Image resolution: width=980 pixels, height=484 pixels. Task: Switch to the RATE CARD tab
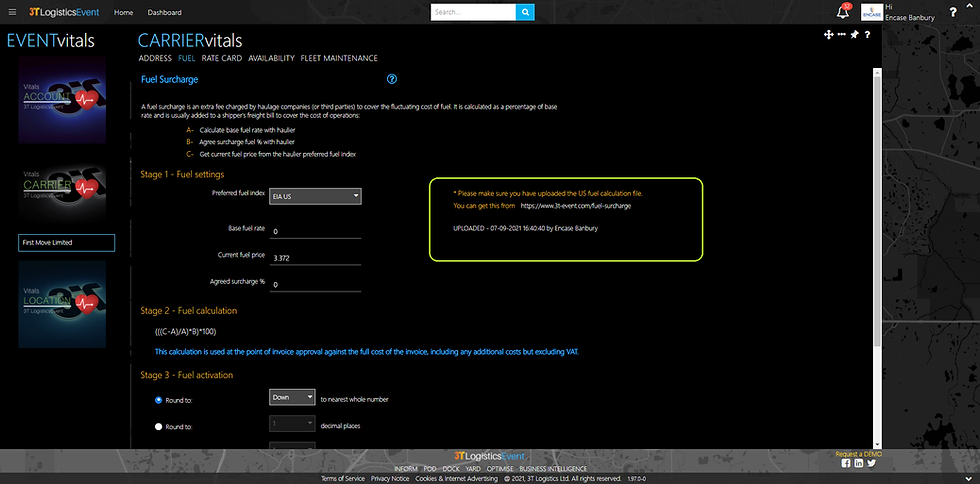coord(222,59)
